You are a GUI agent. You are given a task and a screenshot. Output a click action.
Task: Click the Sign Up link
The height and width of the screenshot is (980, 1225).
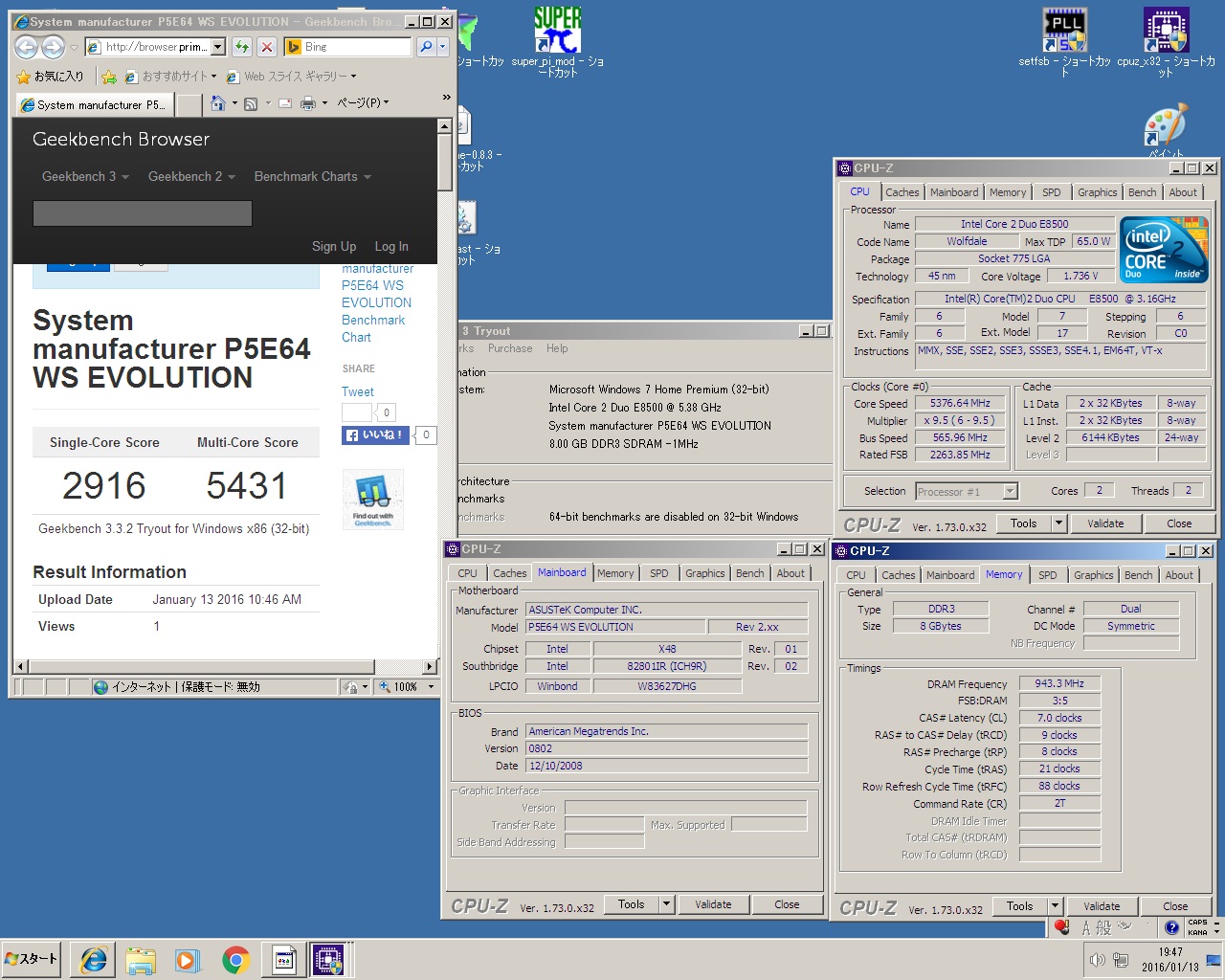[334, 246]
